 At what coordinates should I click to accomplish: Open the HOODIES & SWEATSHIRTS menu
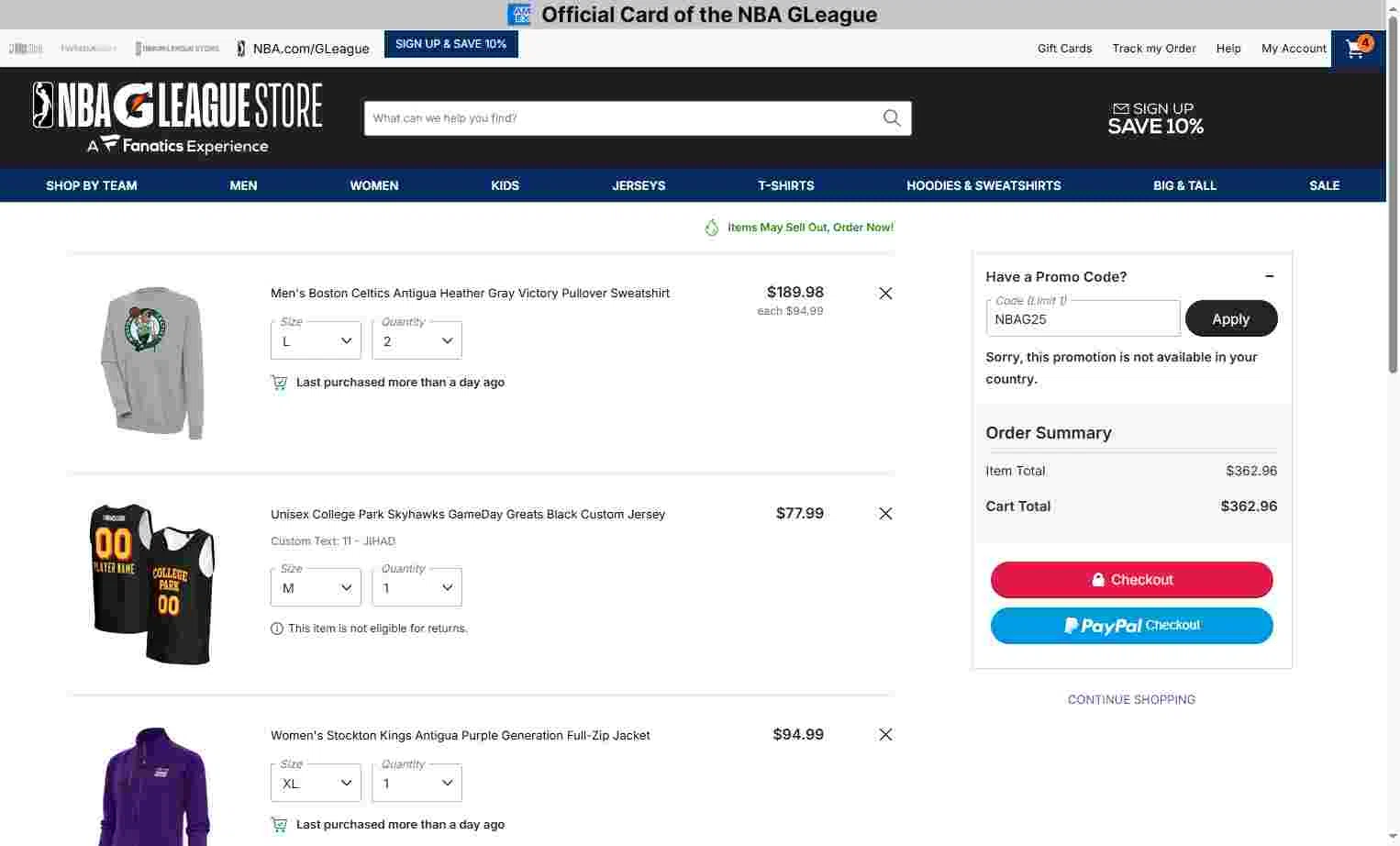(x=983, y=185)
